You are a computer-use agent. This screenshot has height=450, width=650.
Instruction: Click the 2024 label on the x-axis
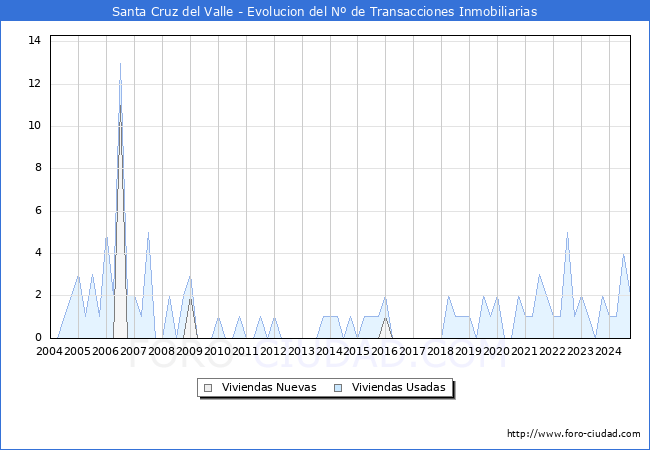click(608, 352)
